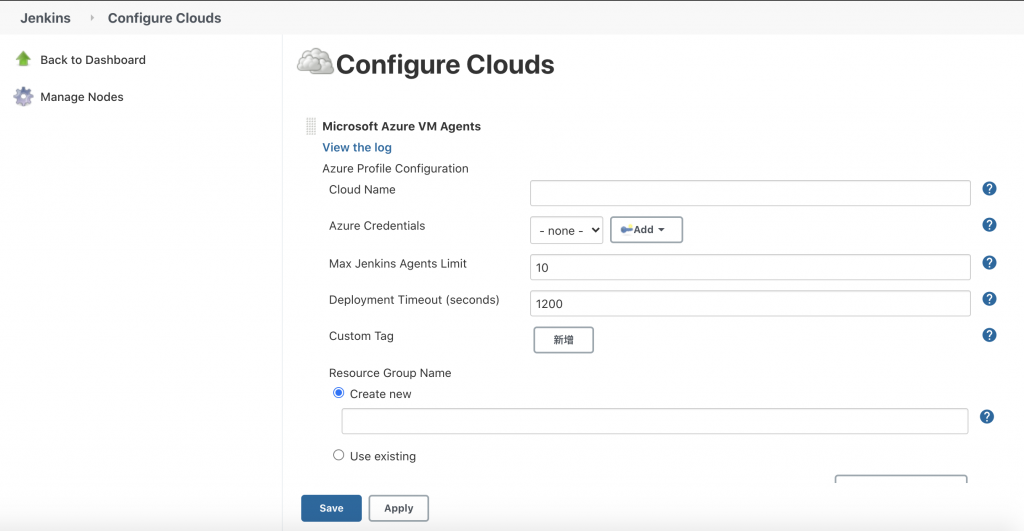Focus the Max Jenkins Agents Limit field
The width and height of the screenshot is (1024, 531).
[x=750, y=267]
